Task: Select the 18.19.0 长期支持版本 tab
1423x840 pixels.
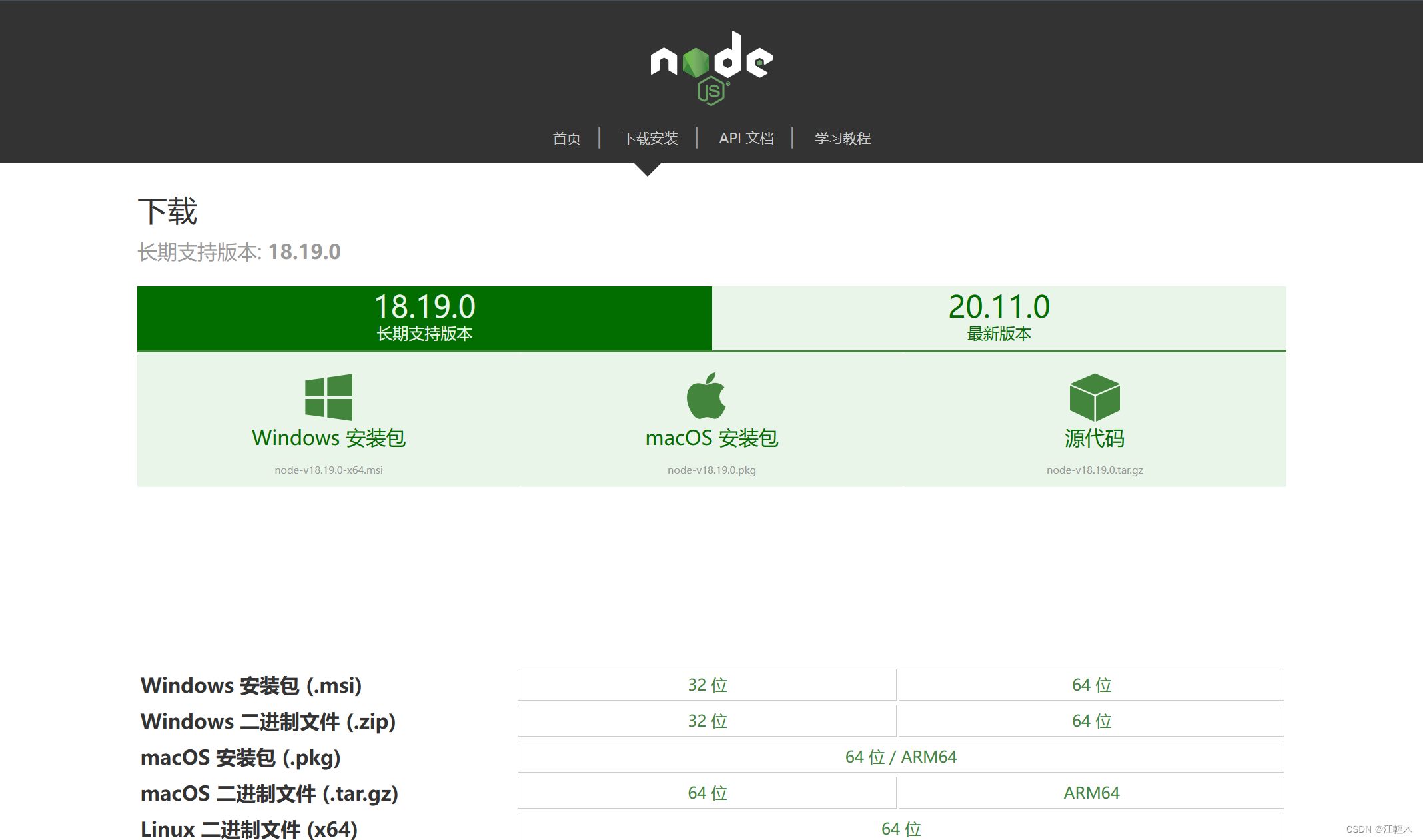Action: [x=424, y=318]
